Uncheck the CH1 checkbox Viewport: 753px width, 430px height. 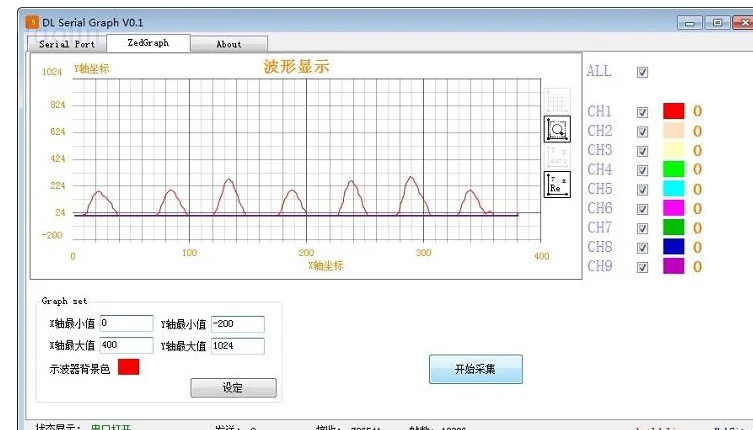point(642,112)
